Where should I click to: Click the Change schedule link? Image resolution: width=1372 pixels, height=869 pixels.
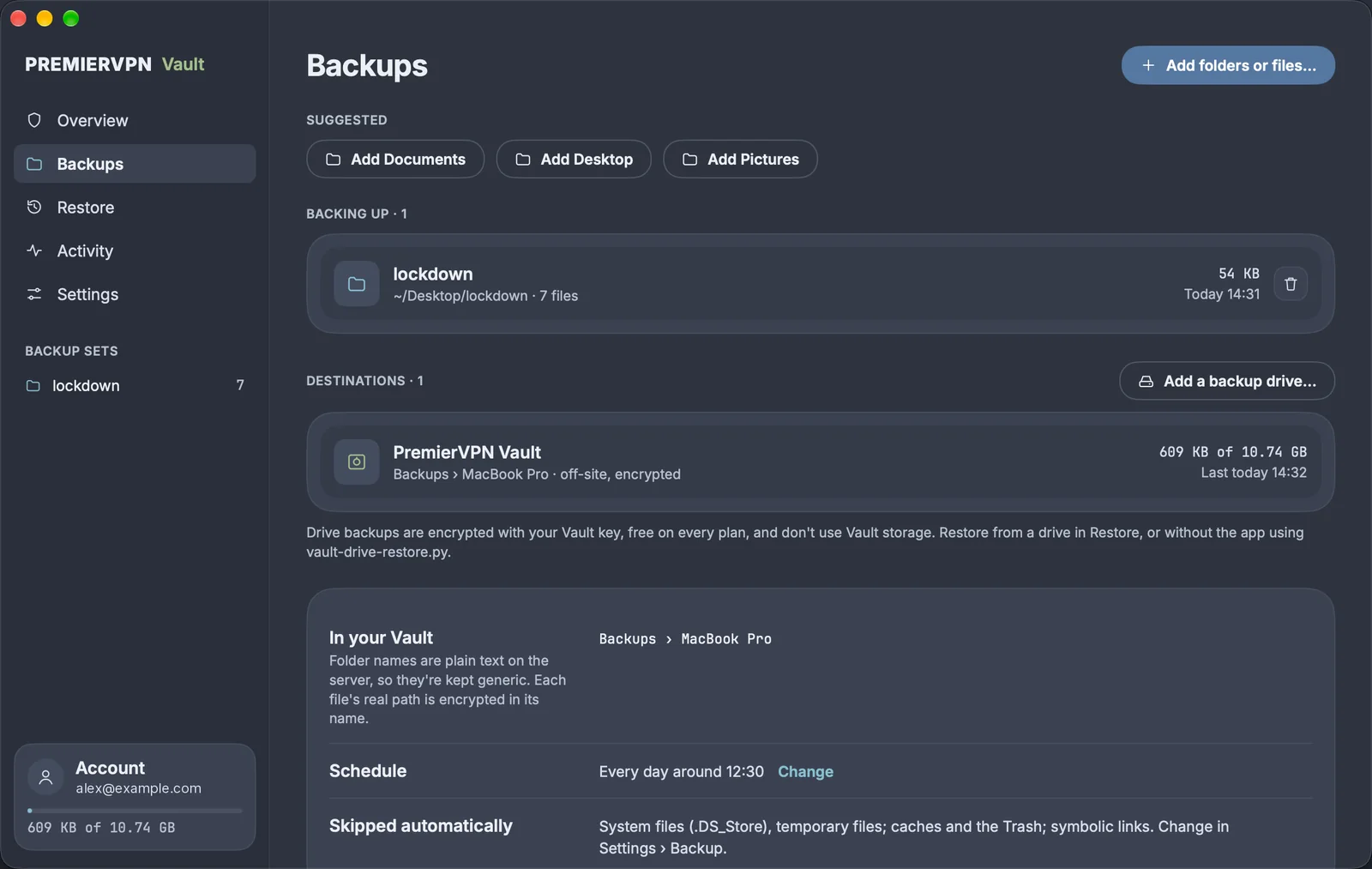tap(805, 772)
